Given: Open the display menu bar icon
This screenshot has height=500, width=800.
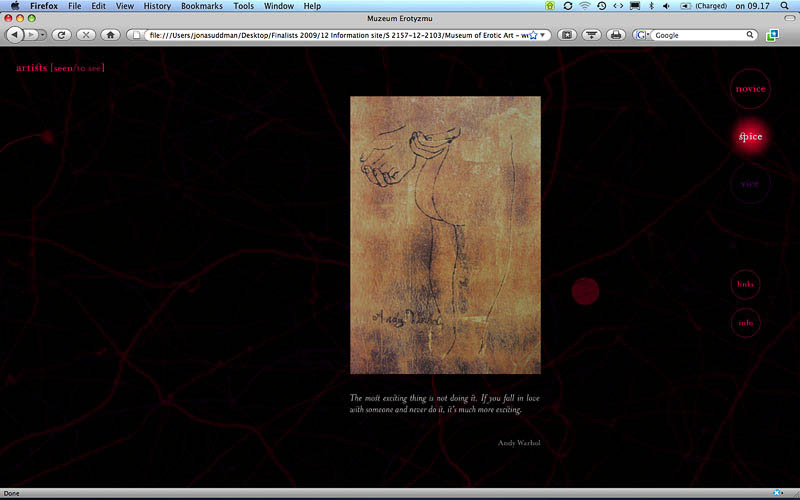Looking at the screenshot, I should point(635,6).
